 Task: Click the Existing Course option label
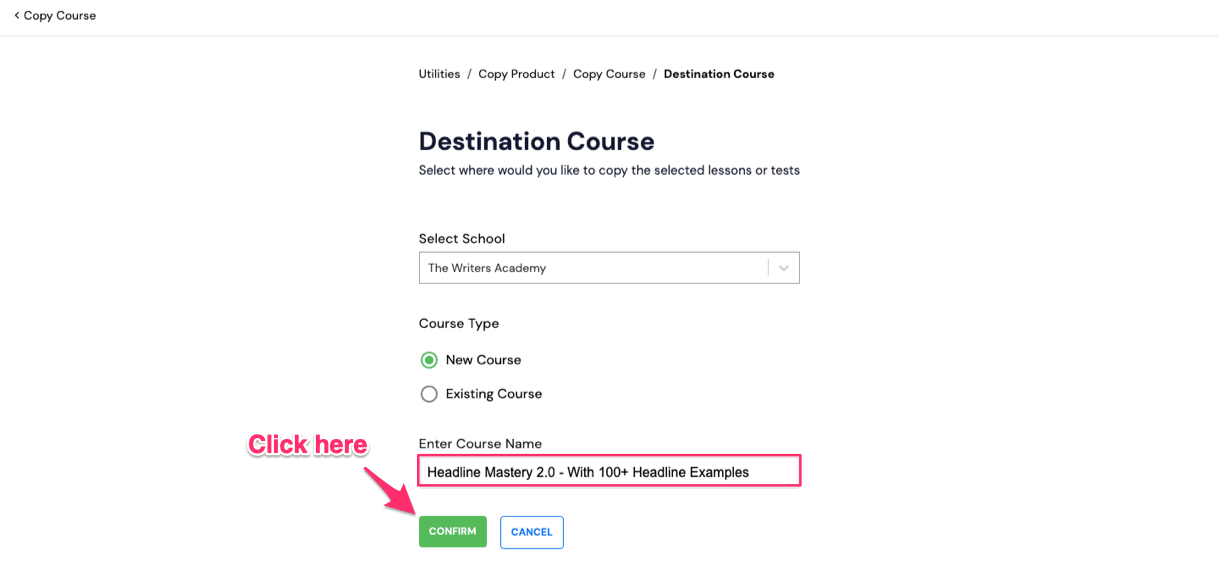[494, 394]
